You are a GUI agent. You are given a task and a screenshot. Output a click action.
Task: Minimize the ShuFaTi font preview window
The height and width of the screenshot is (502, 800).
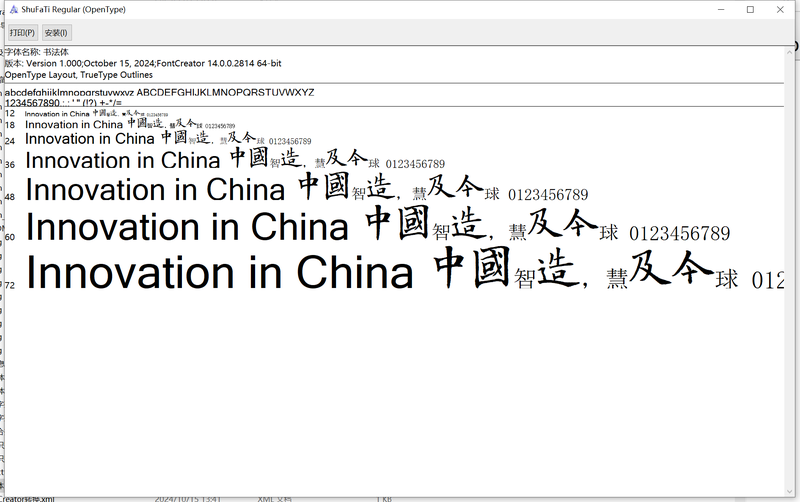click(721, 9)
